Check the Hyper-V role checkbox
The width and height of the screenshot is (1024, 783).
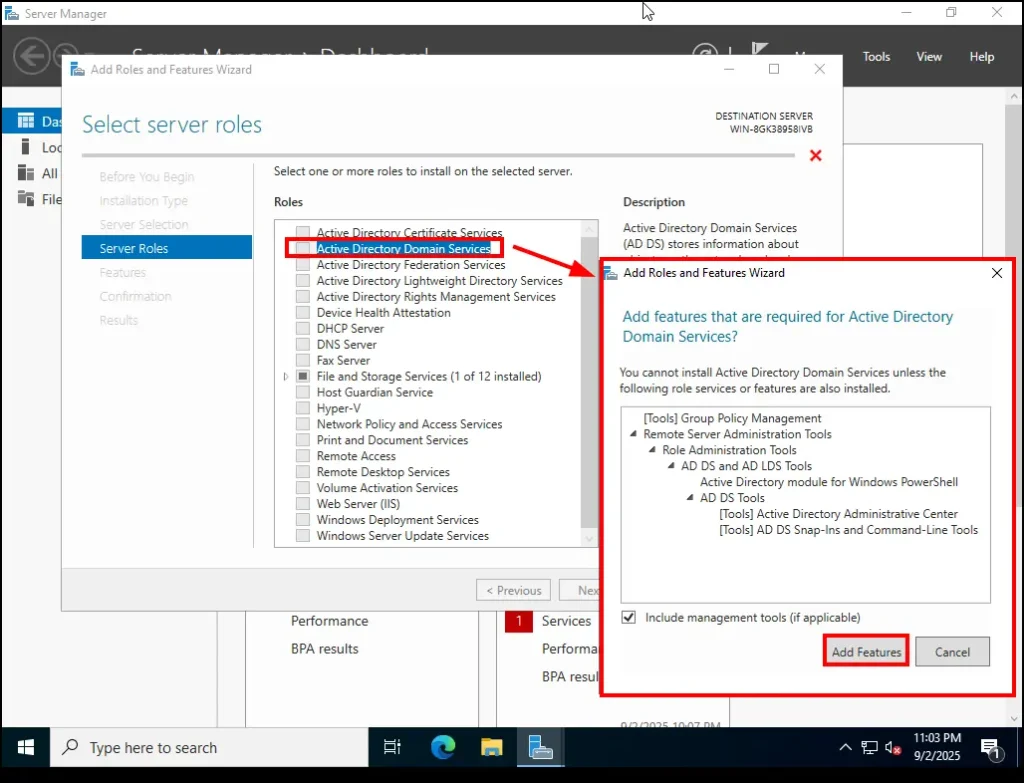click(x=302, y=408)
